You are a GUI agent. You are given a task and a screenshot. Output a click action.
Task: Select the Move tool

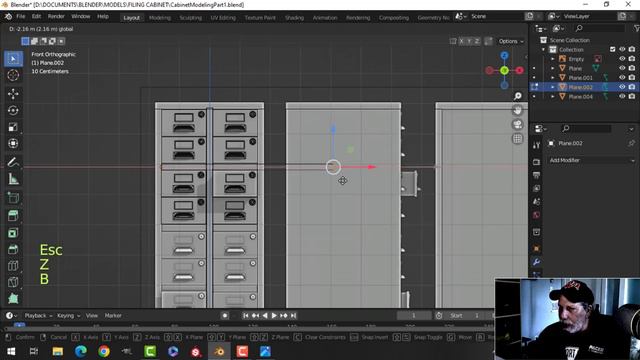[13, 94]
